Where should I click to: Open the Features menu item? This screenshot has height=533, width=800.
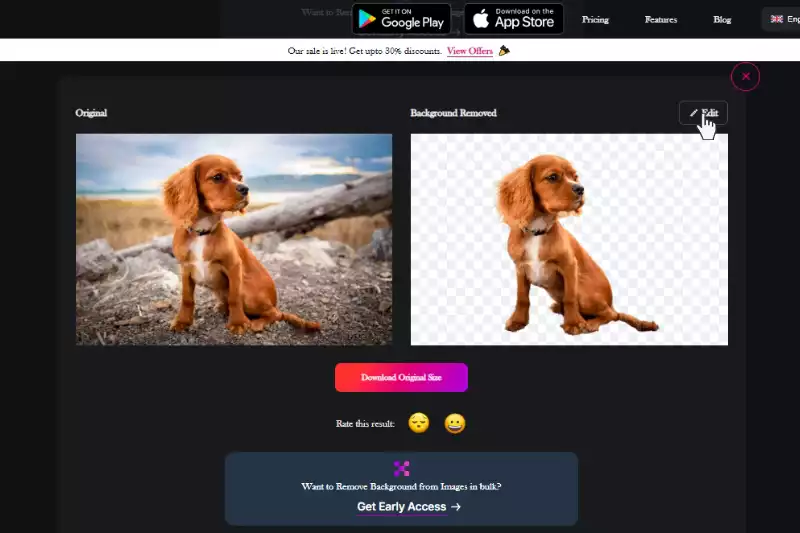(661, 19)
